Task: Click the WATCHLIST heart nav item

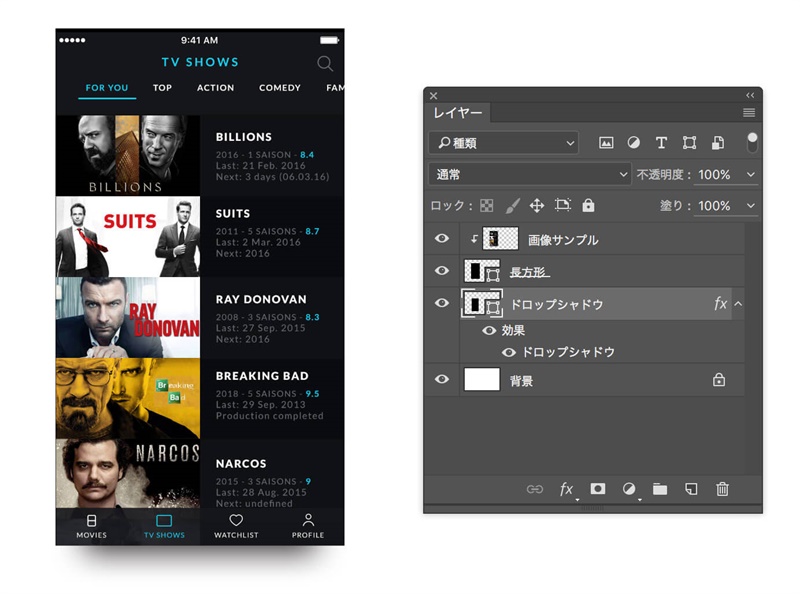Action: tap(236, 527)
